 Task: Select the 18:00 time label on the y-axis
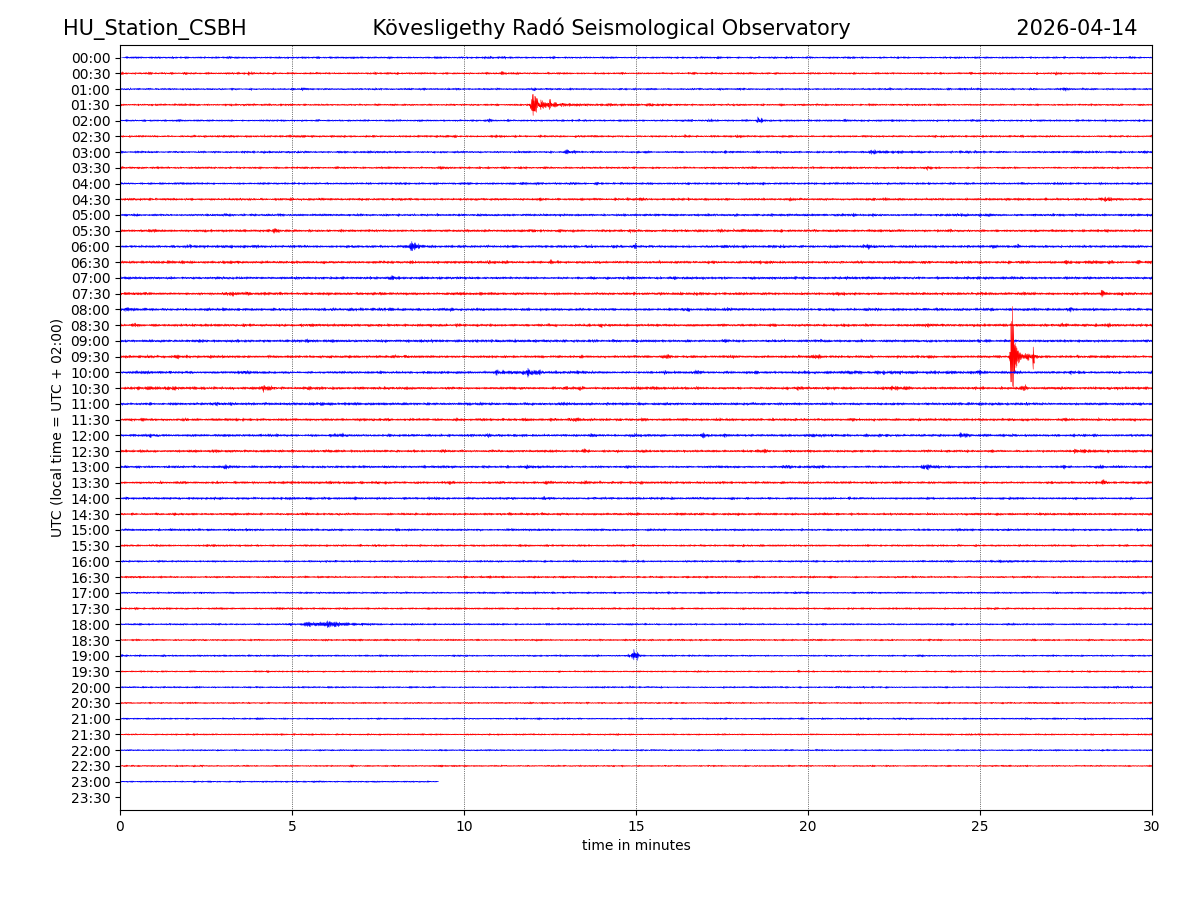coord(90,625)
